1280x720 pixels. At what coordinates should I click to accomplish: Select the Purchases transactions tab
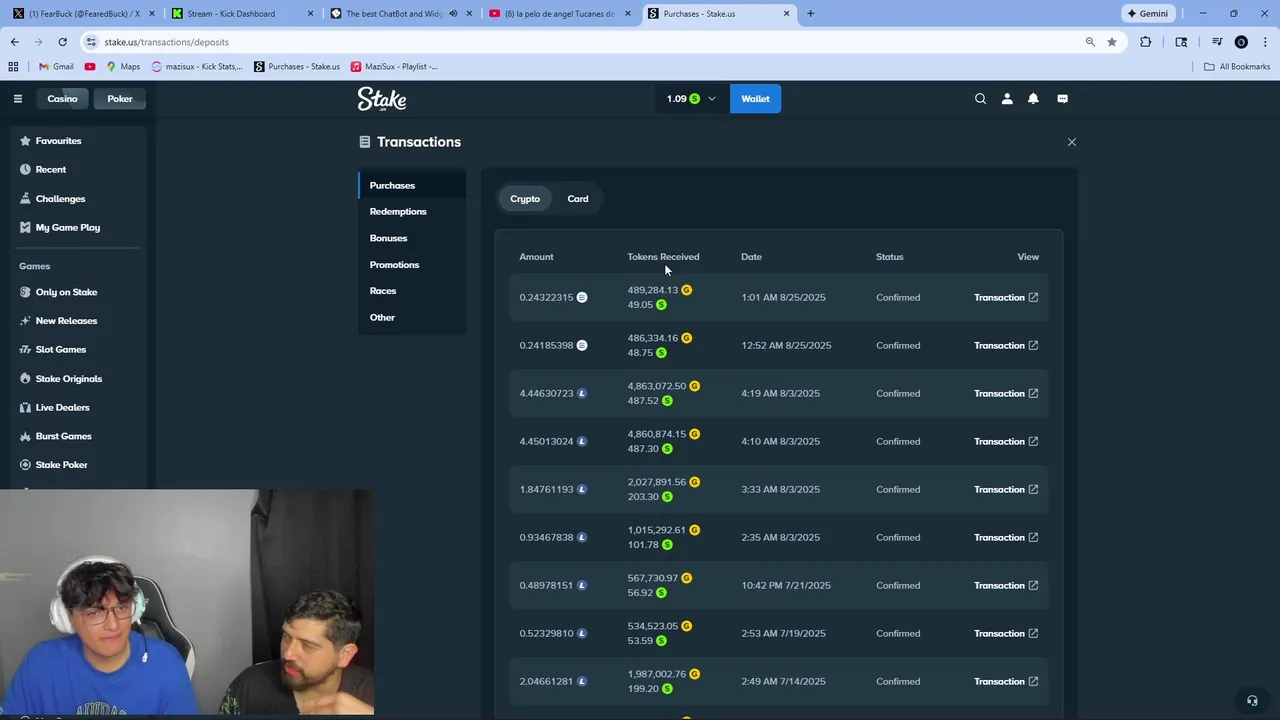(x=412, y=185)
